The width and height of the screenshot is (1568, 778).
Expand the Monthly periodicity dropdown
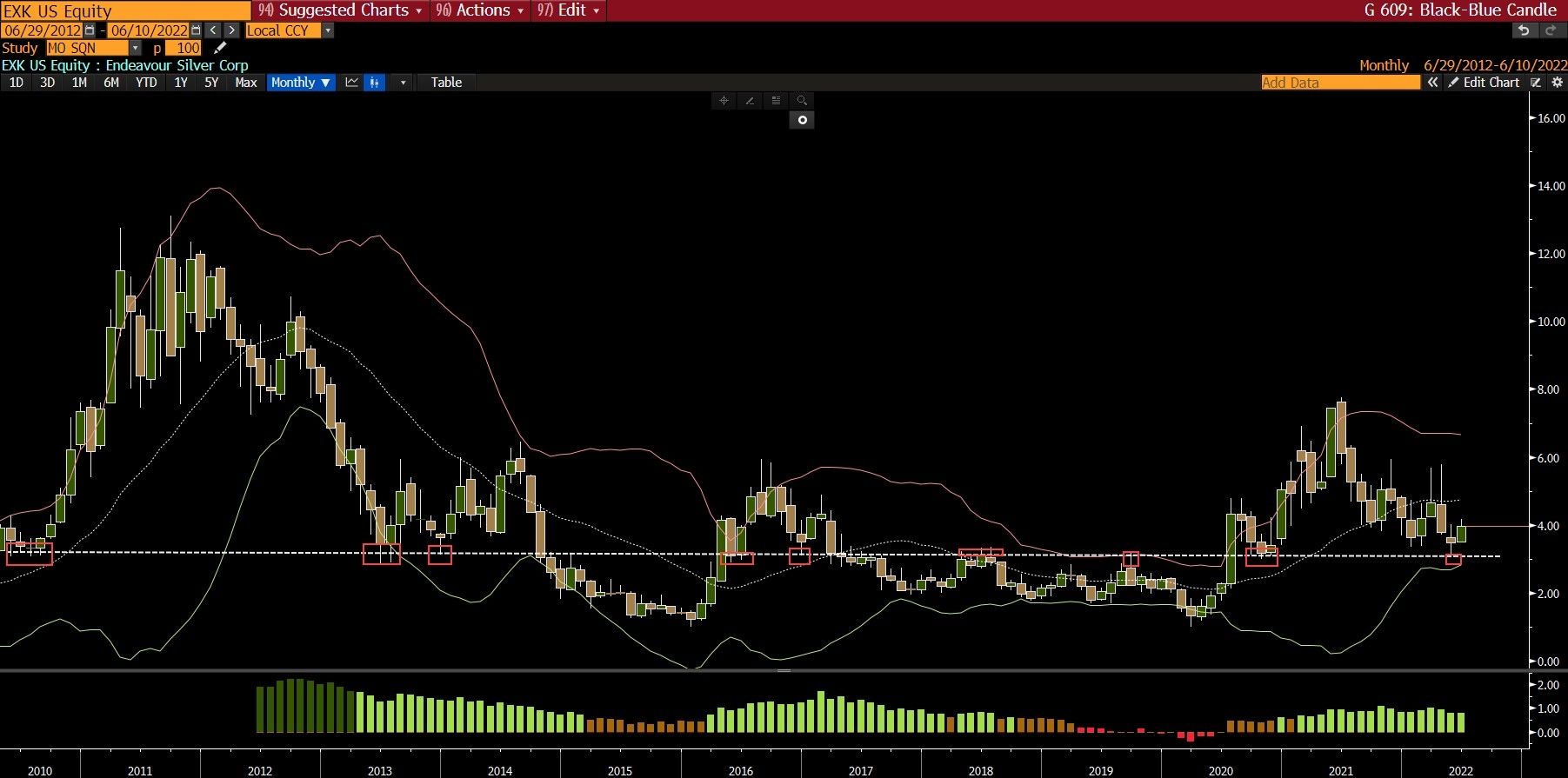point(301,83)
